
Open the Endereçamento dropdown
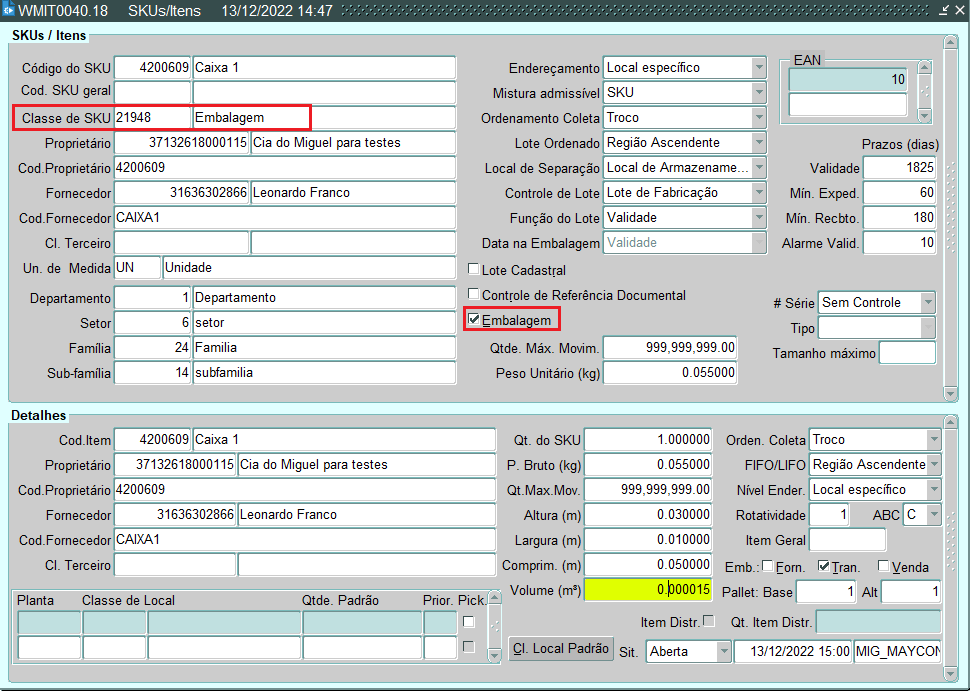click(759, 67)
